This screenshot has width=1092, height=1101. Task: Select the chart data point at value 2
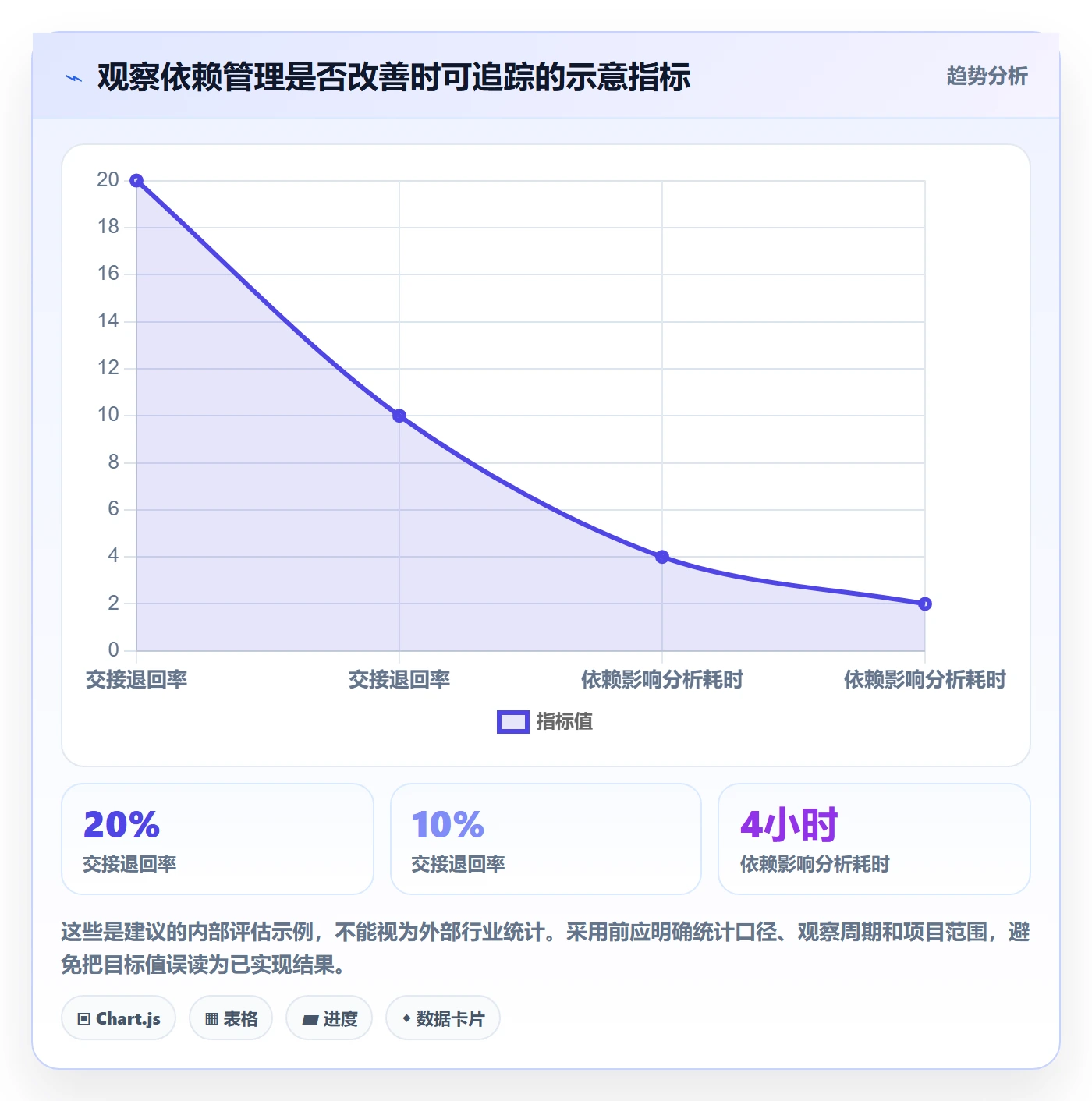click(925, 604)
